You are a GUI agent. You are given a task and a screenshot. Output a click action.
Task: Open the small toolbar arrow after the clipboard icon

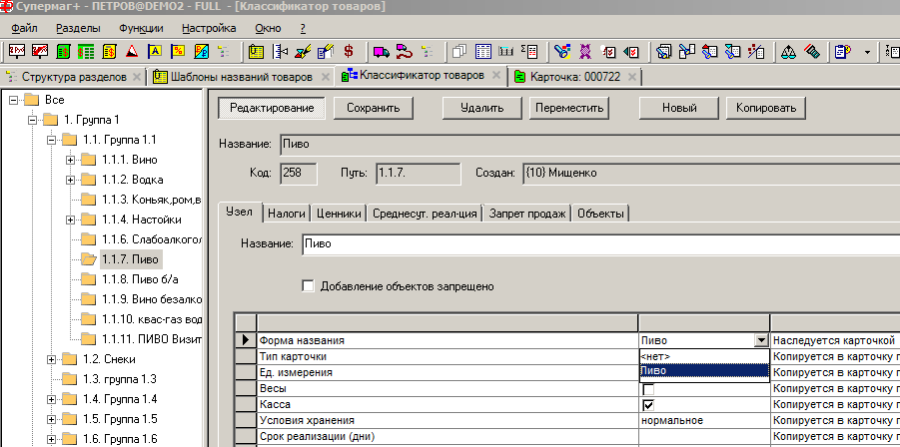867,52
